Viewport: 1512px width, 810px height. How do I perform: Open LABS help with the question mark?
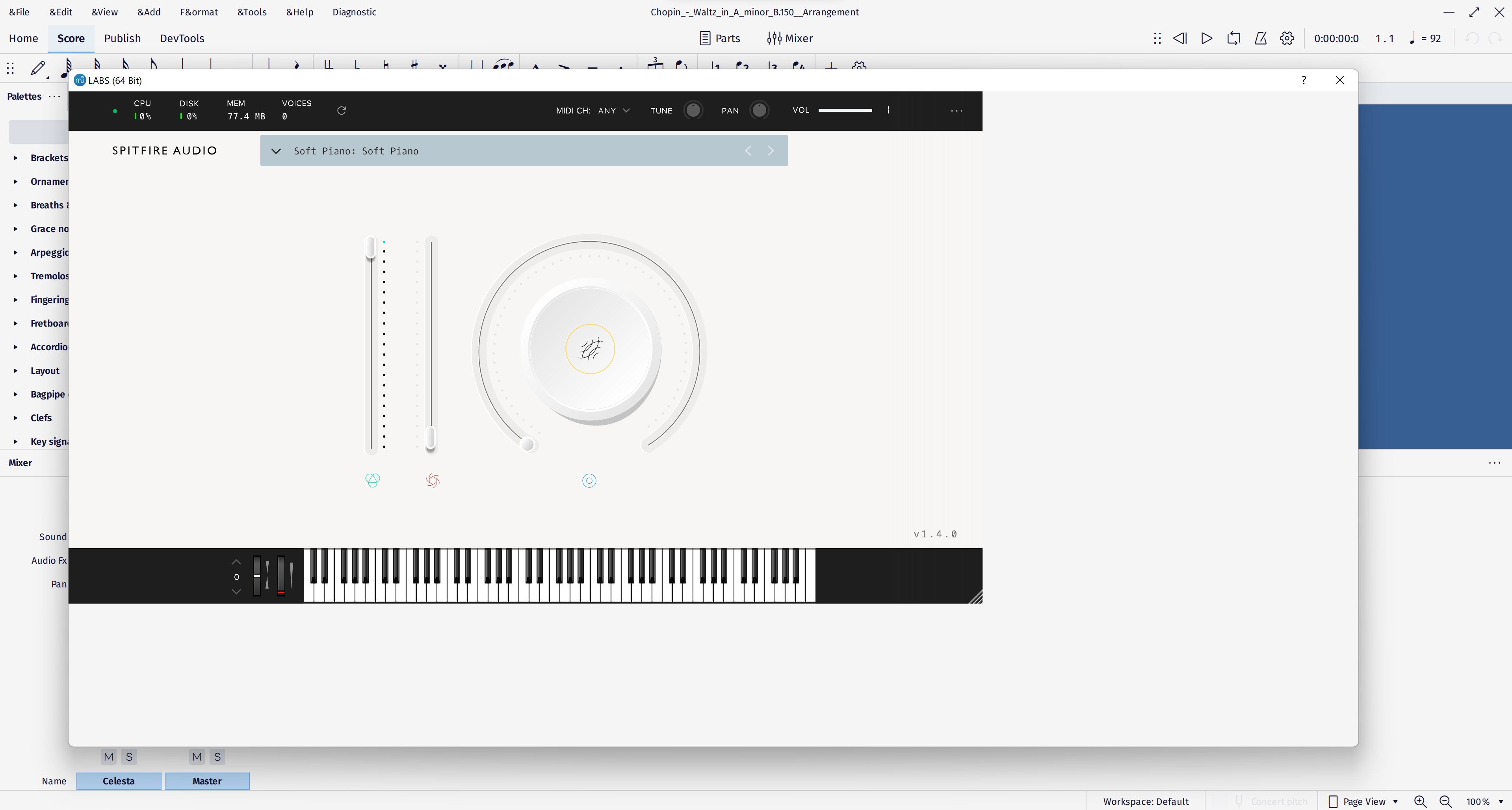pyautogui.click(x=1304, y=80)
